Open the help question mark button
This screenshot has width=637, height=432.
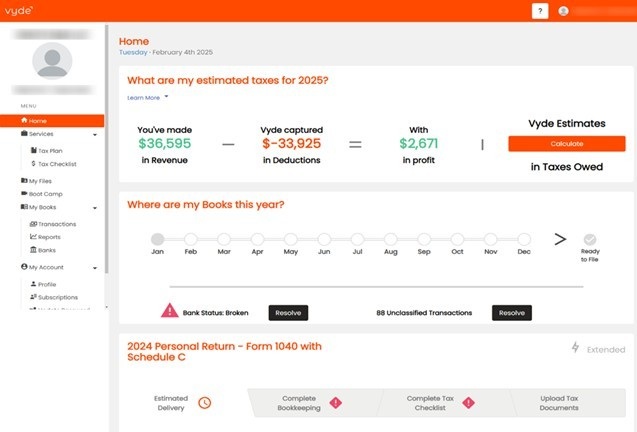click(540, 11)
